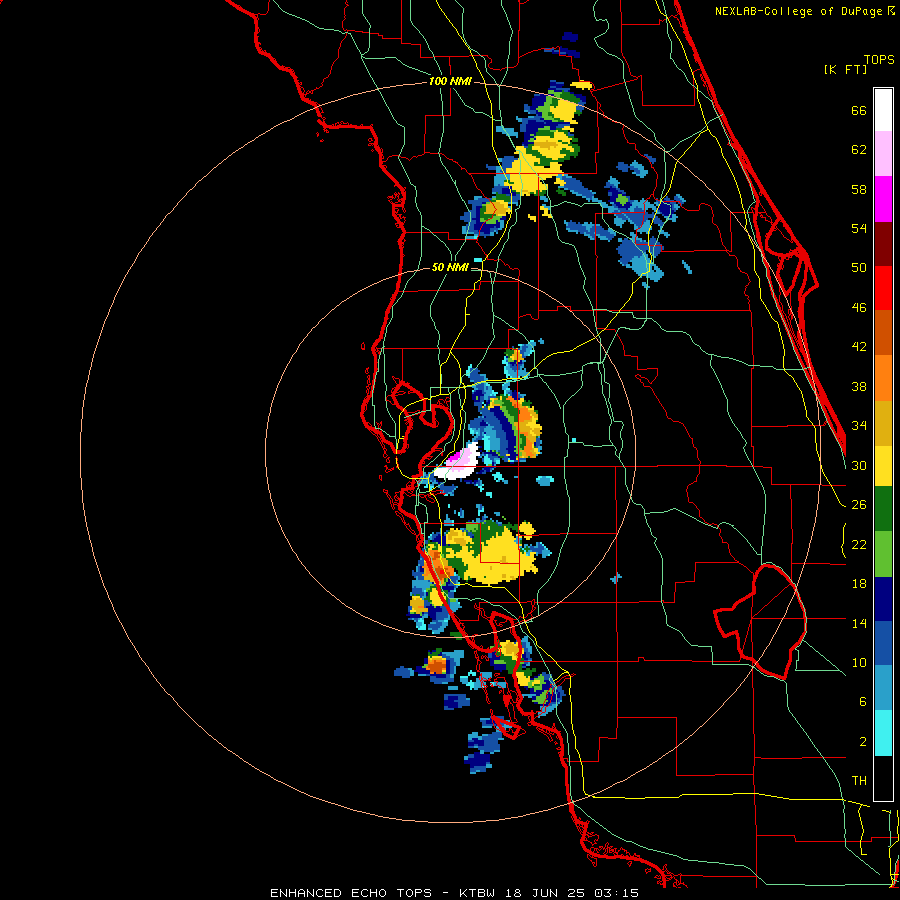Image resolution: width=900 pixels, height=900 pixels.
Task: Click the cyan 2 kft legend swatch
Action: pos(883,733)
